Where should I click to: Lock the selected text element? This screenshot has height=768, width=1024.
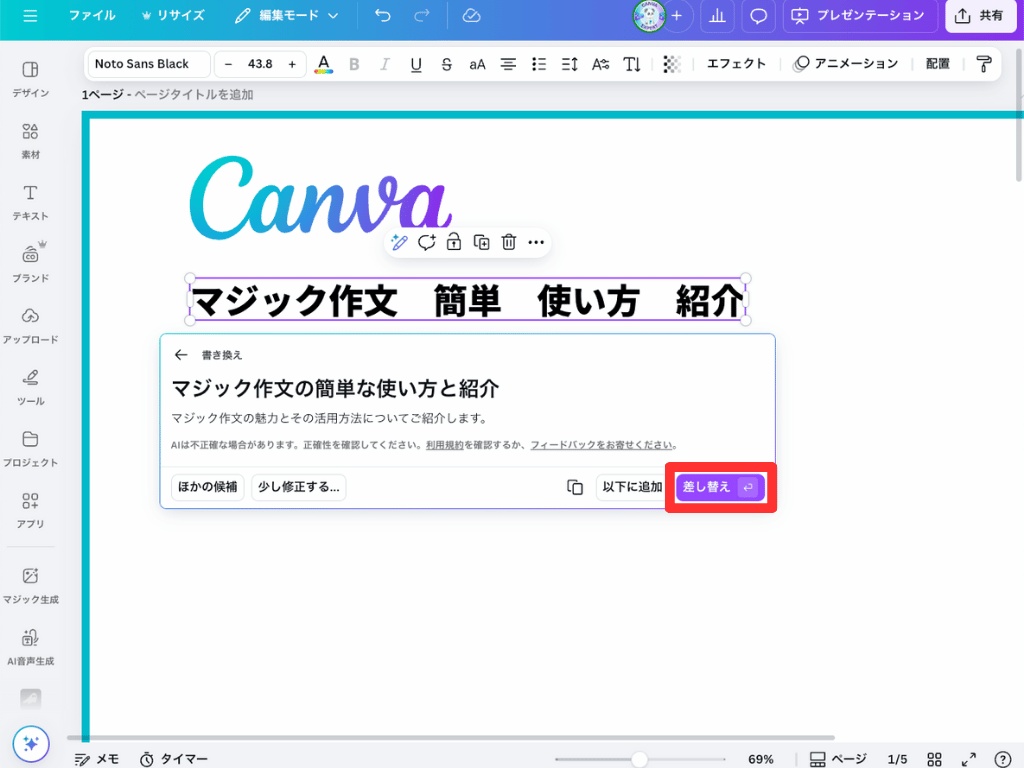point(454,243)
